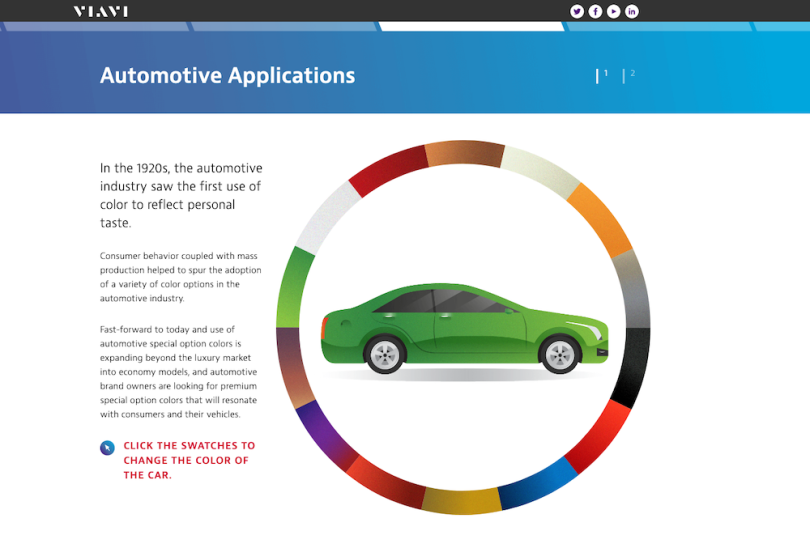This screenshot has height=548, width=810.
Task: Select the green color swatch on the ring
Action: [294, 286]
